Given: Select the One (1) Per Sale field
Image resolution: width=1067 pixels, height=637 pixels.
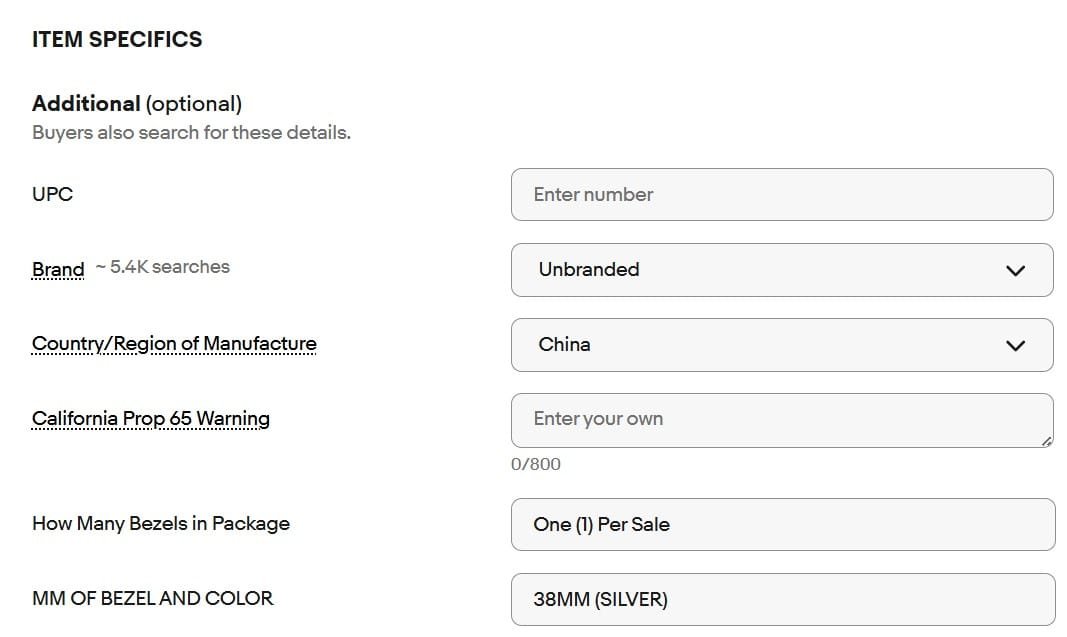Looking at the screenshot, I should [782, 524].
